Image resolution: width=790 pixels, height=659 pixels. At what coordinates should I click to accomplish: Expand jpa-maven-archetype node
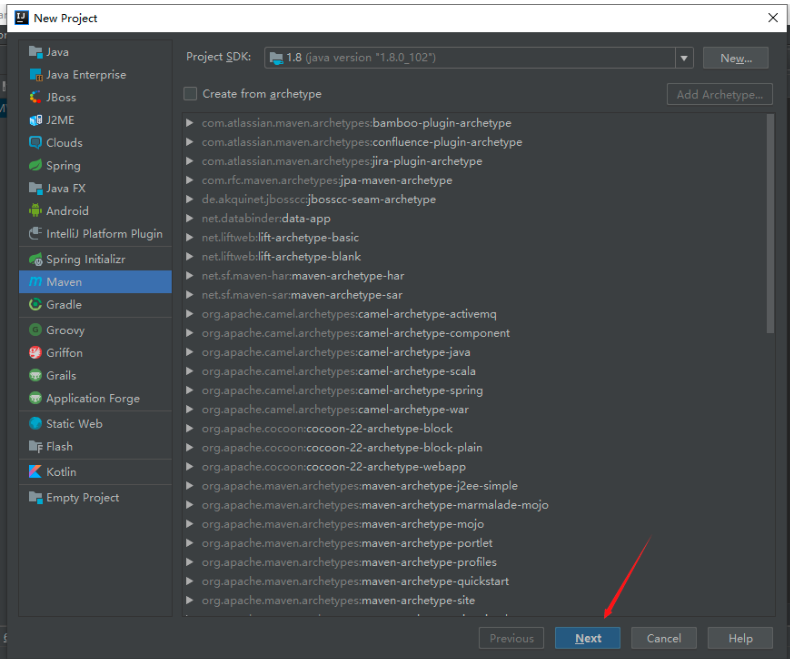tap(189, 180)
